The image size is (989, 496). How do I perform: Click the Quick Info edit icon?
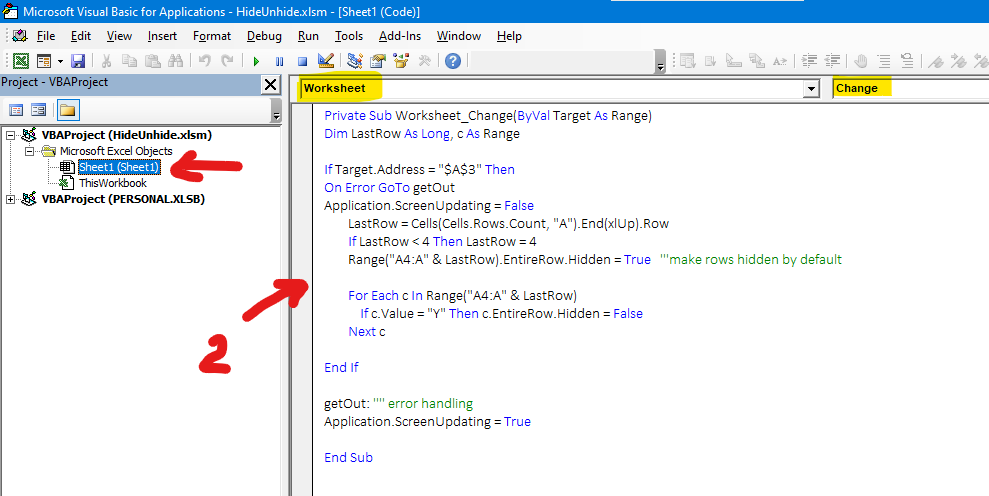click(x=734, y=61)
